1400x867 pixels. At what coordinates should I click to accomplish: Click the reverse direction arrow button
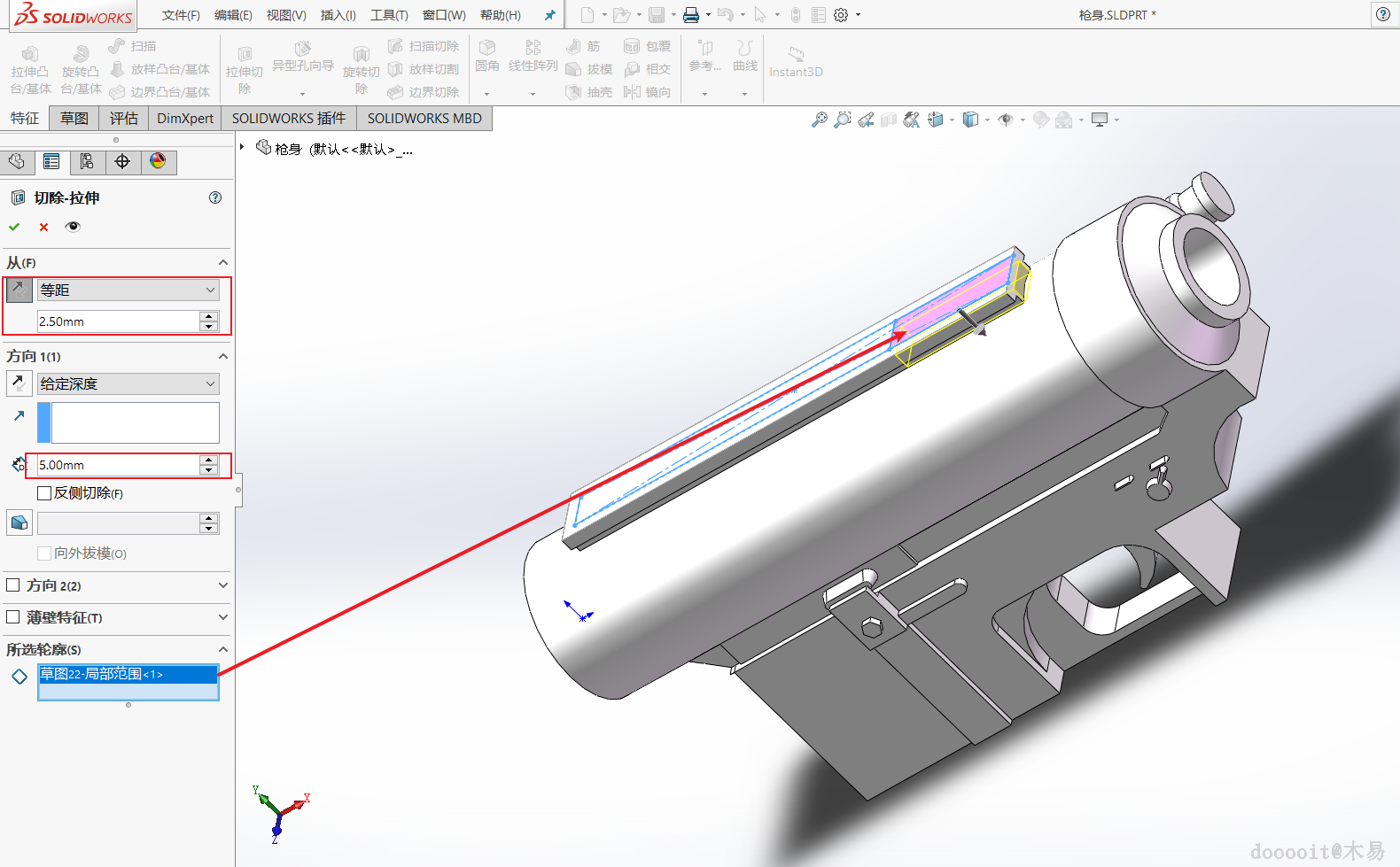point(19,383)
